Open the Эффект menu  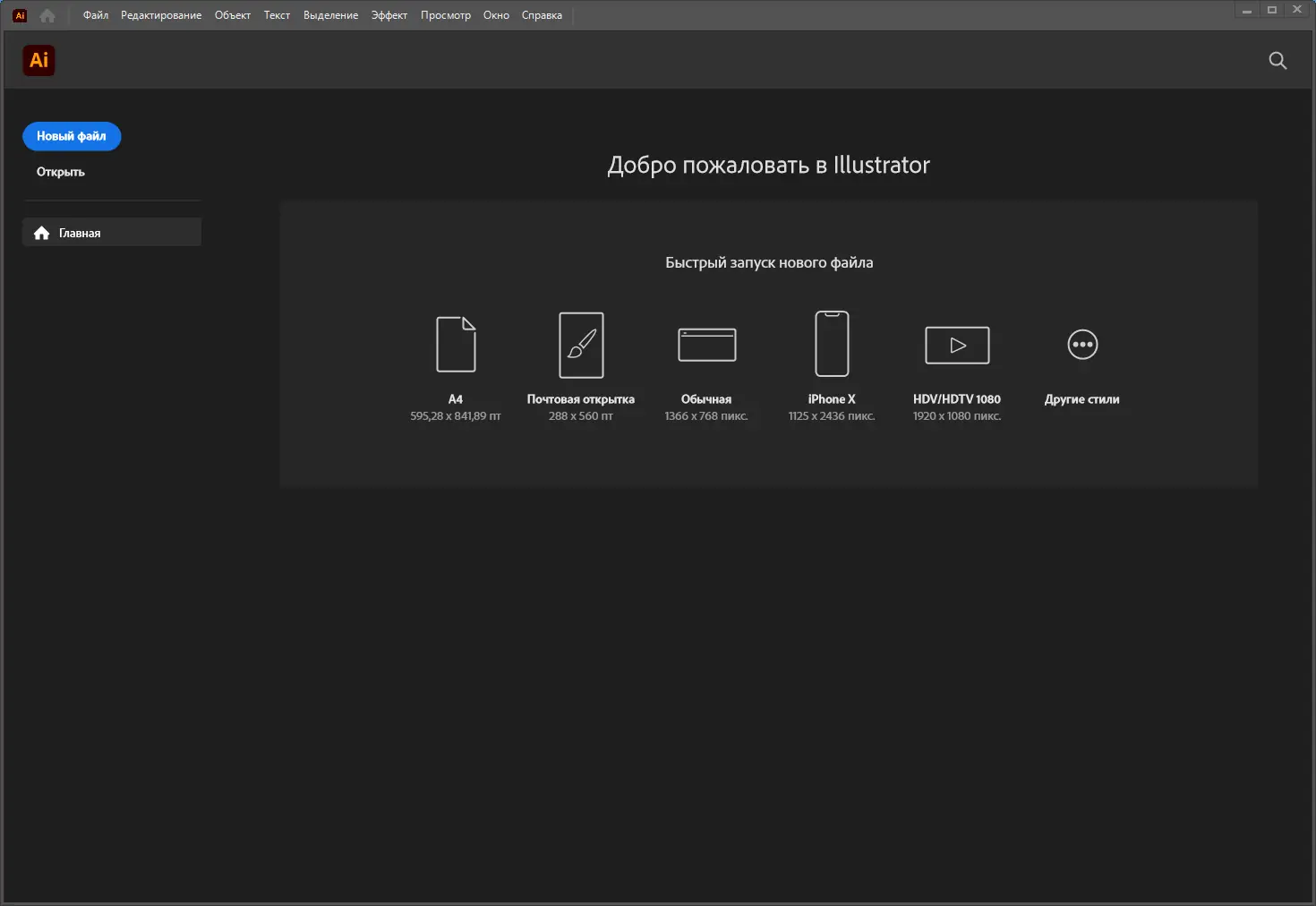pyautogui.click(x=389, y=14)
